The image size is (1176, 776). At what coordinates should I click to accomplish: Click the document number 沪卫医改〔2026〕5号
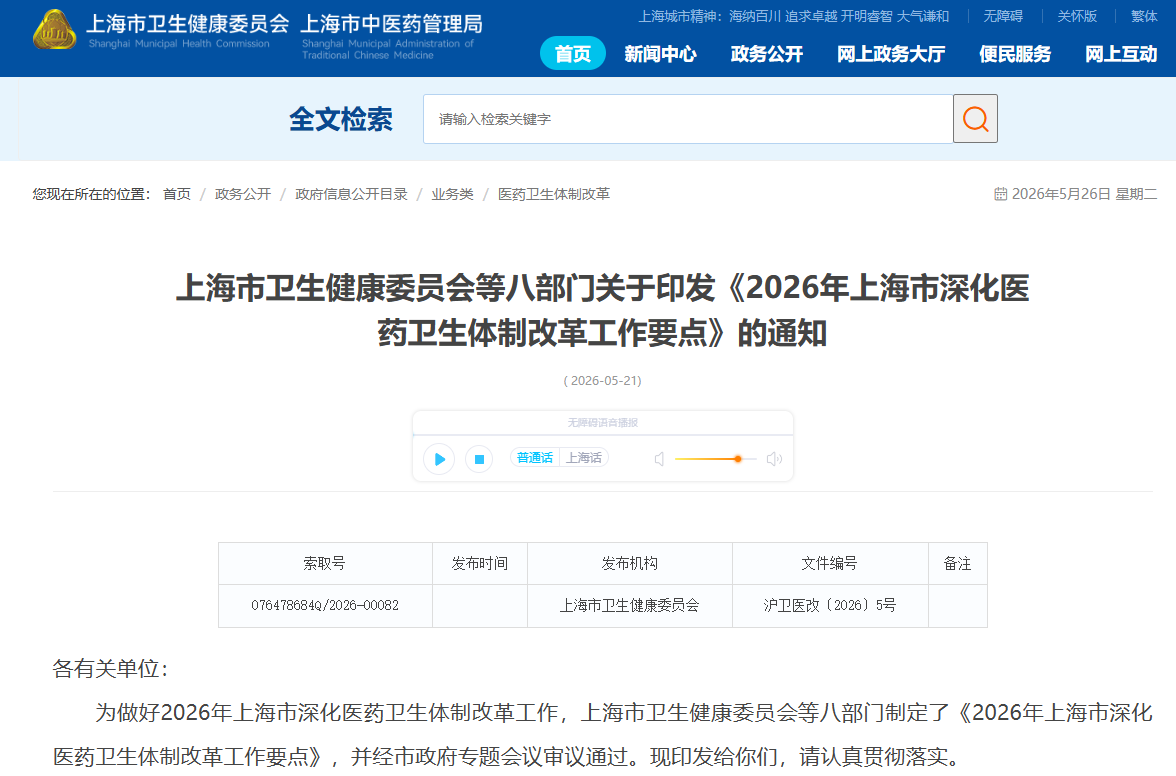(x=830, y=605)
